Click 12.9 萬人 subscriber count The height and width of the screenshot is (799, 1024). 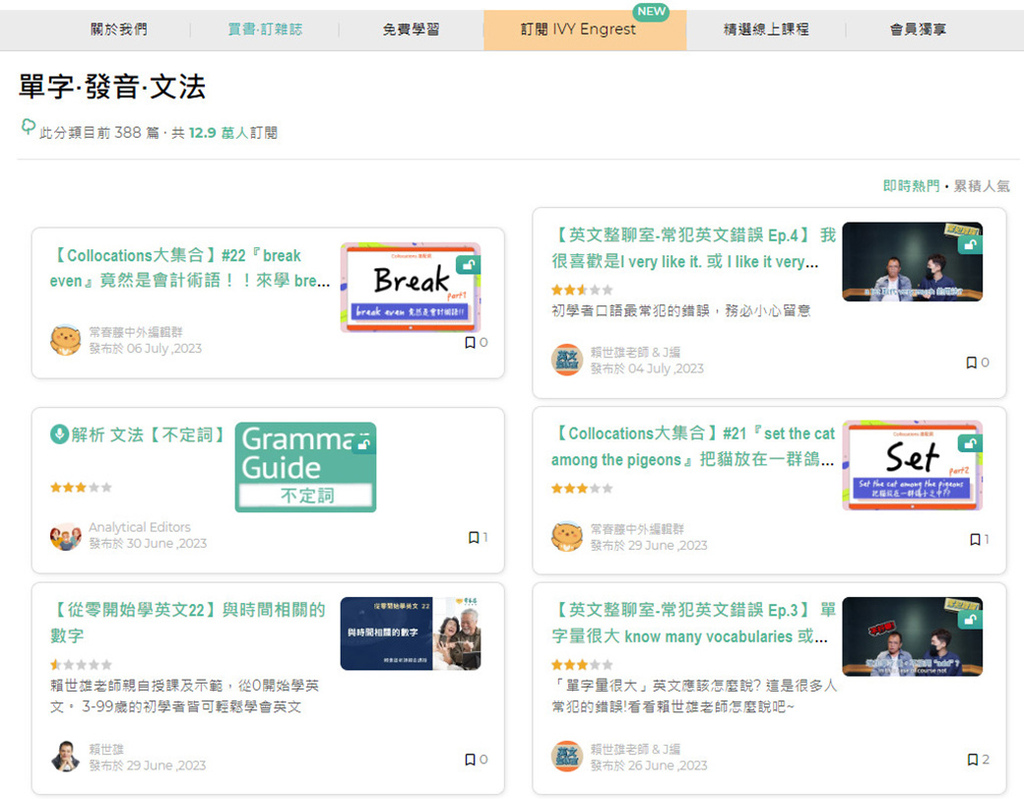(x=219, y=133)
